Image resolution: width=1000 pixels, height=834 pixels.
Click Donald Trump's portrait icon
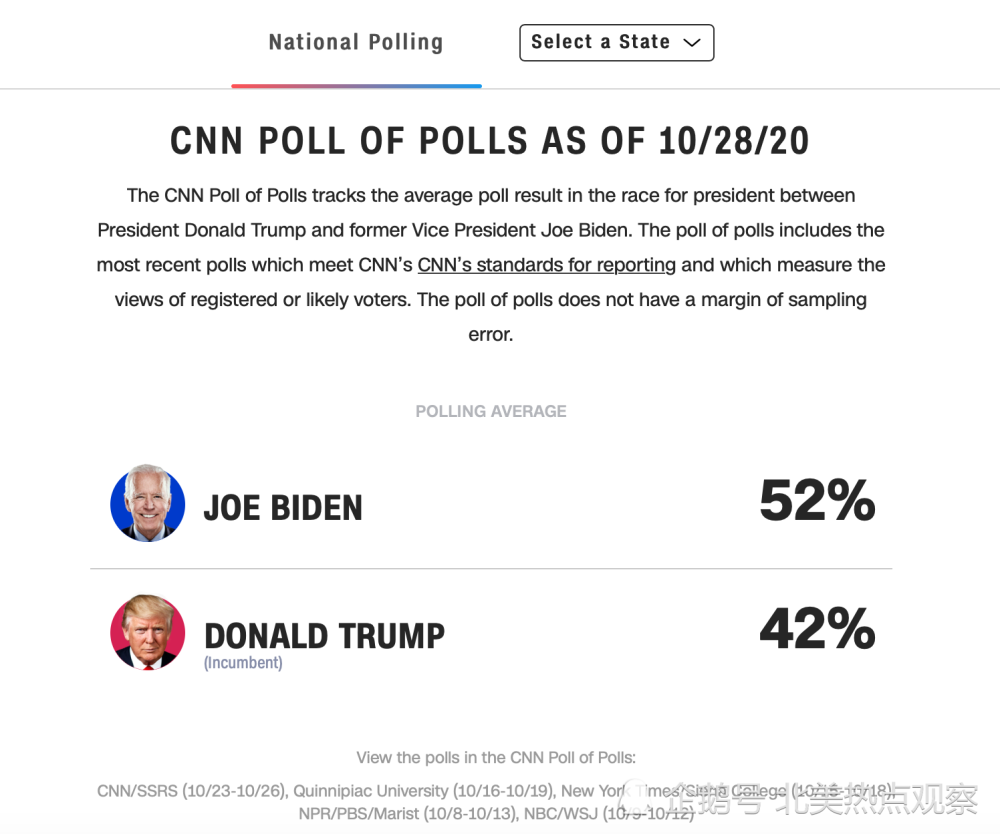[148, 632]
